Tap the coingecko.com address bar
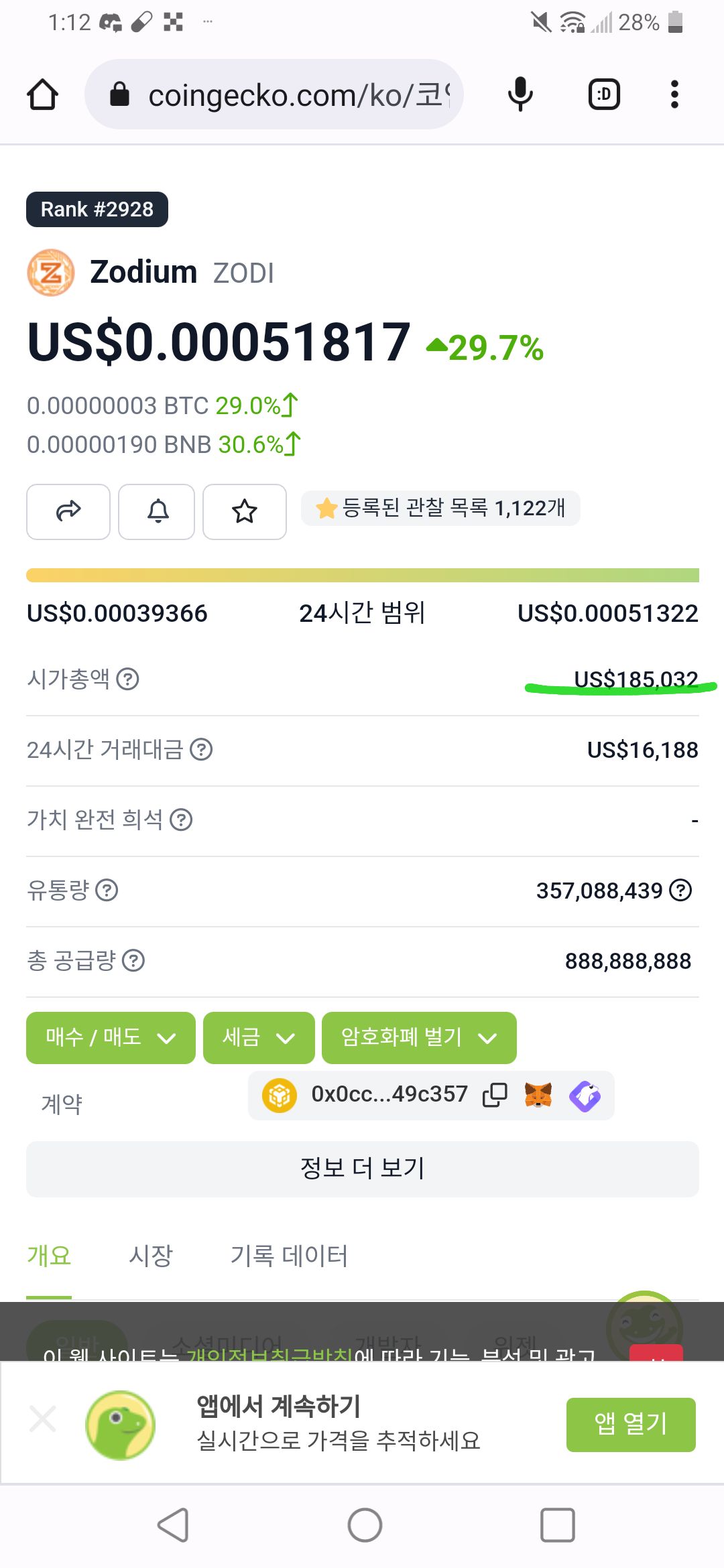 274,94
